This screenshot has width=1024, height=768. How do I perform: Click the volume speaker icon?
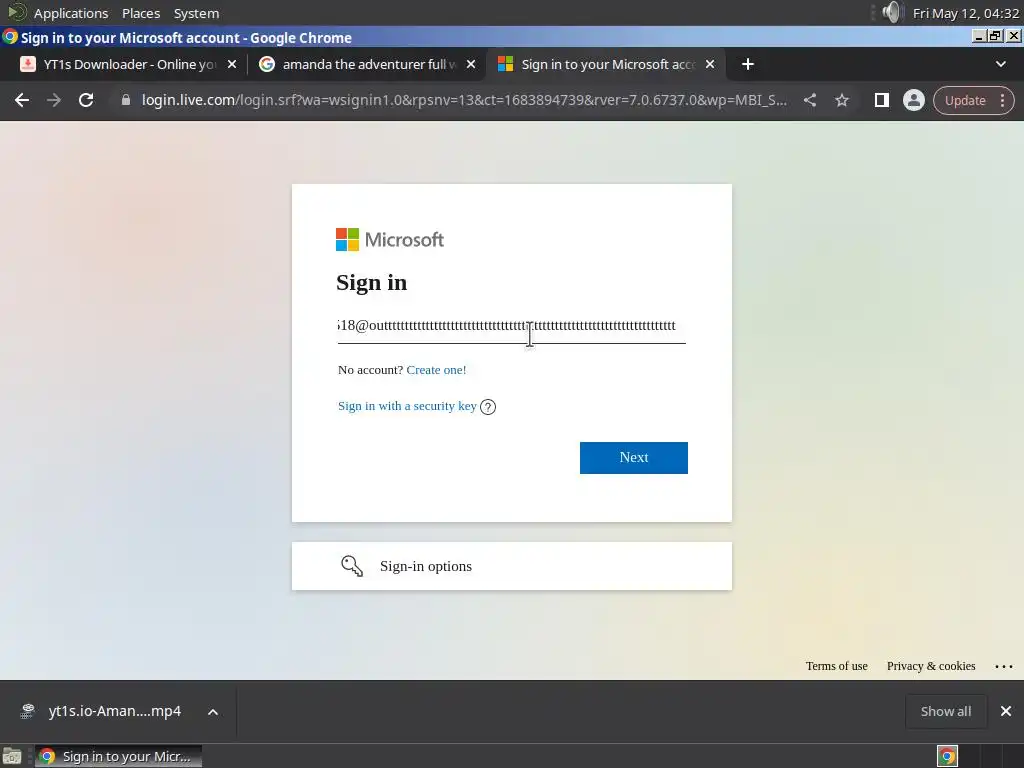pos(891,12)
